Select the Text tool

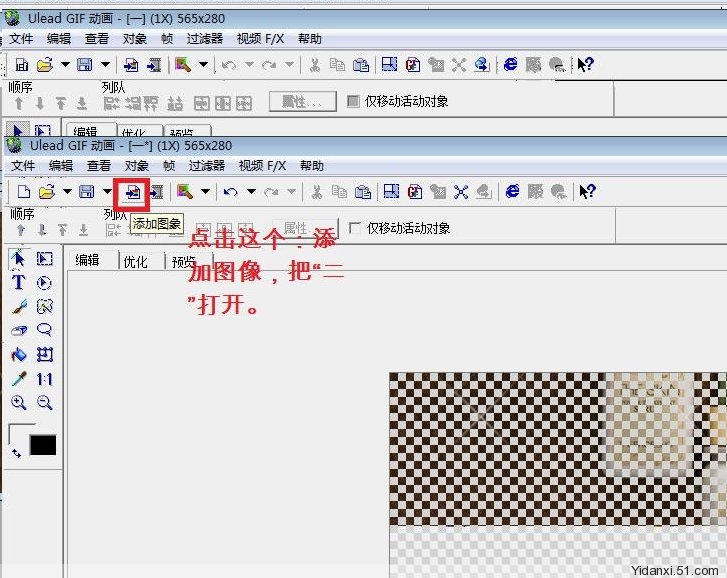pos(19,282)
